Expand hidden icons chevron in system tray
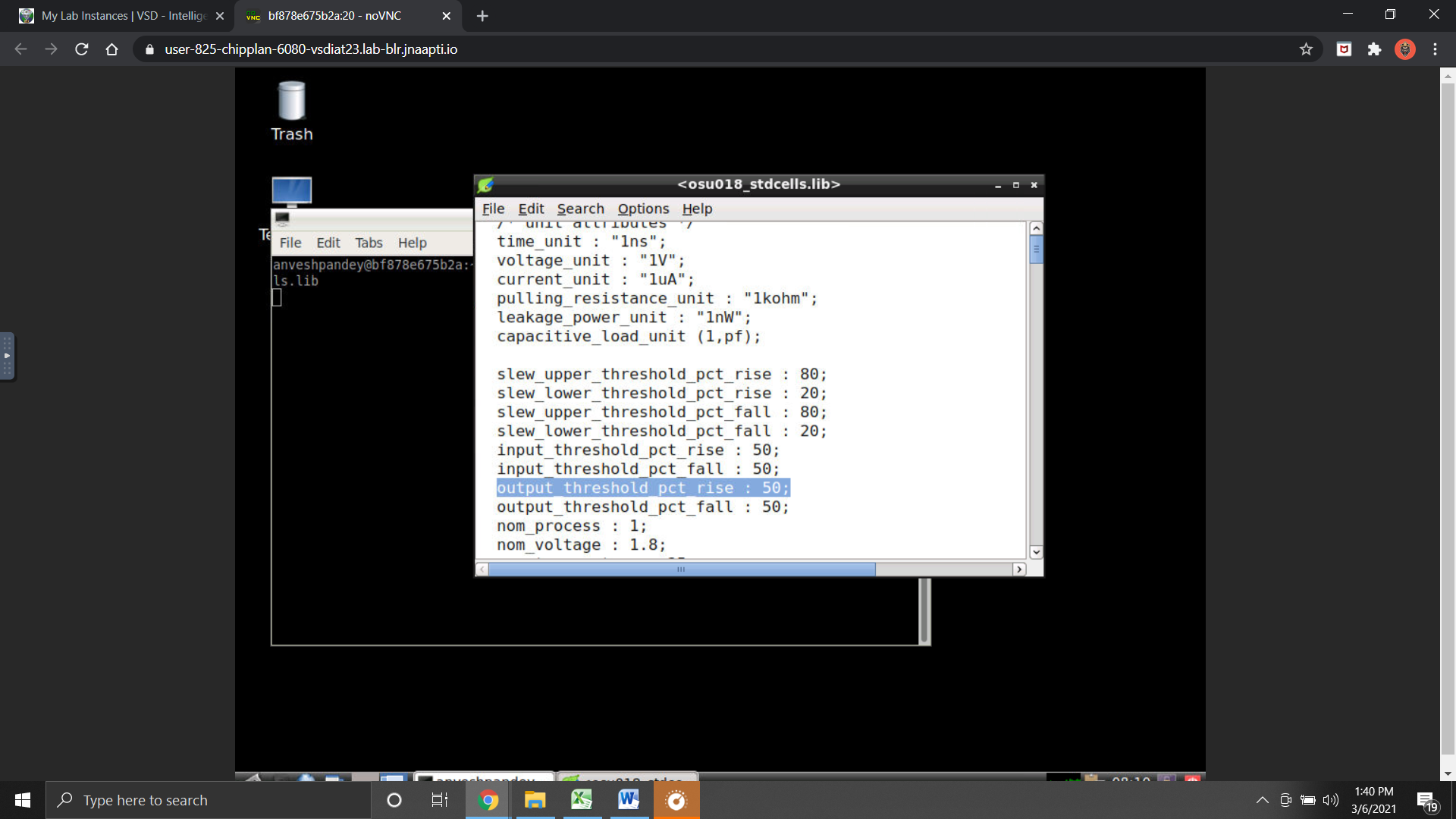The height and width of the screenshot is (819, 1456). pos(1262,800)
